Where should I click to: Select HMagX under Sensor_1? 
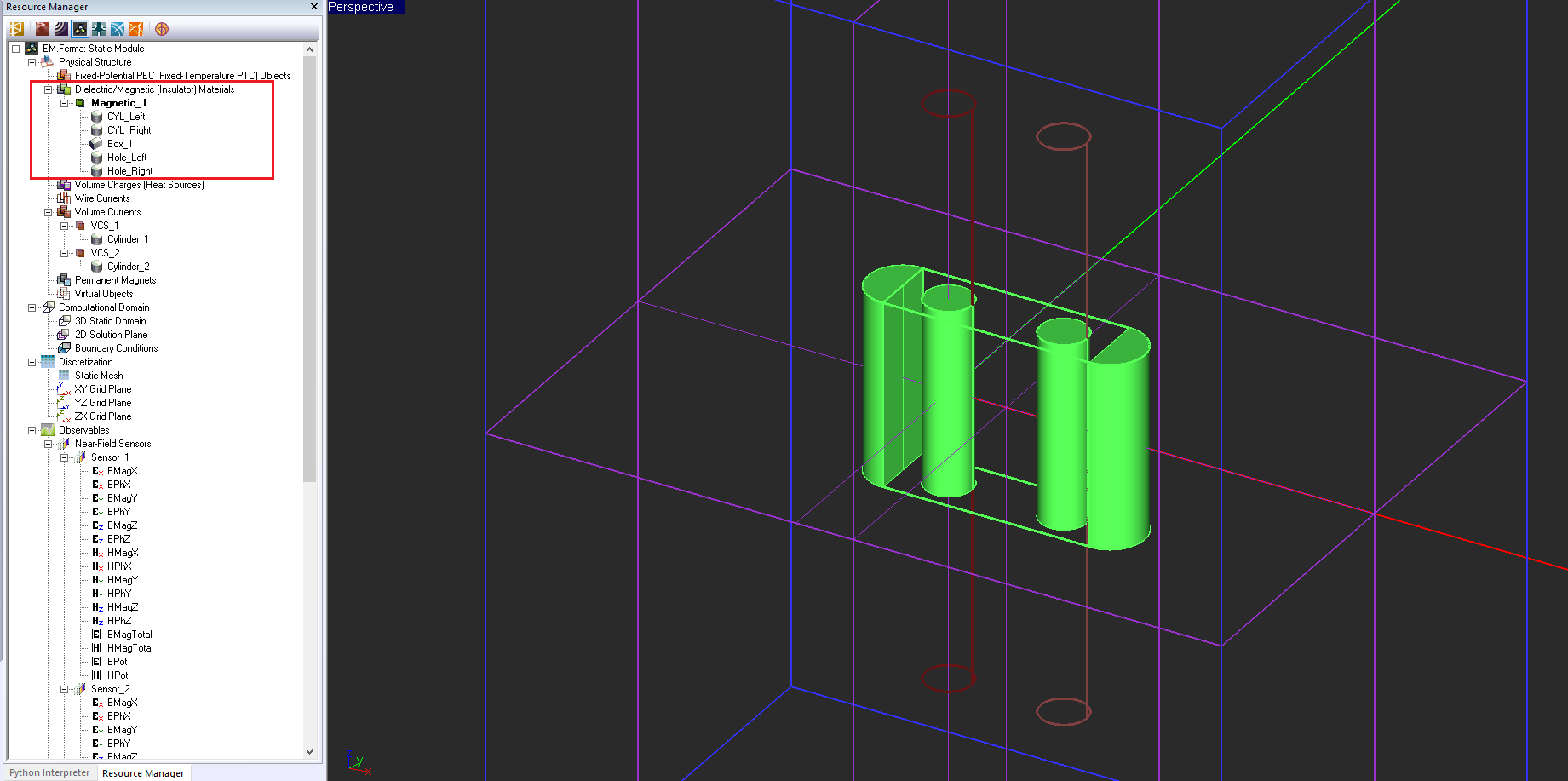click(x=123, y=553)
